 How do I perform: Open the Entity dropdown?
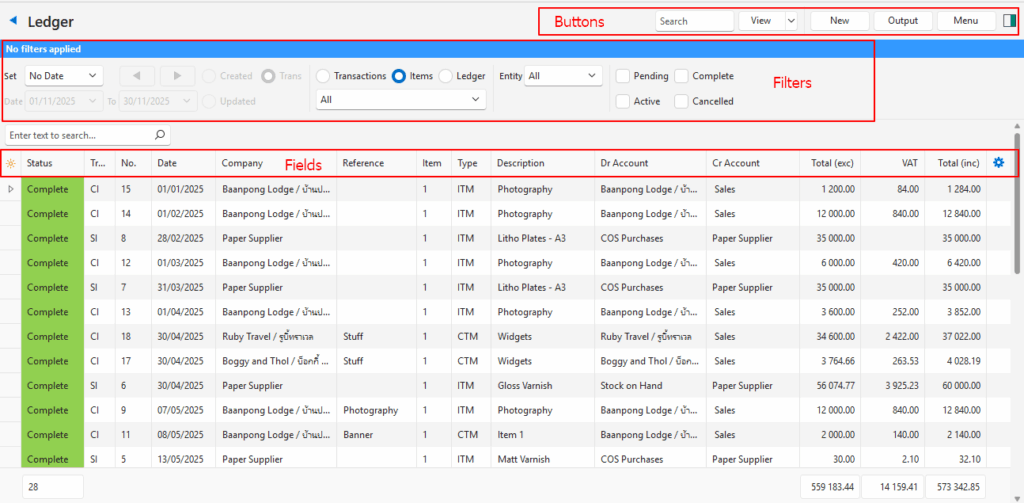(563, 76)
